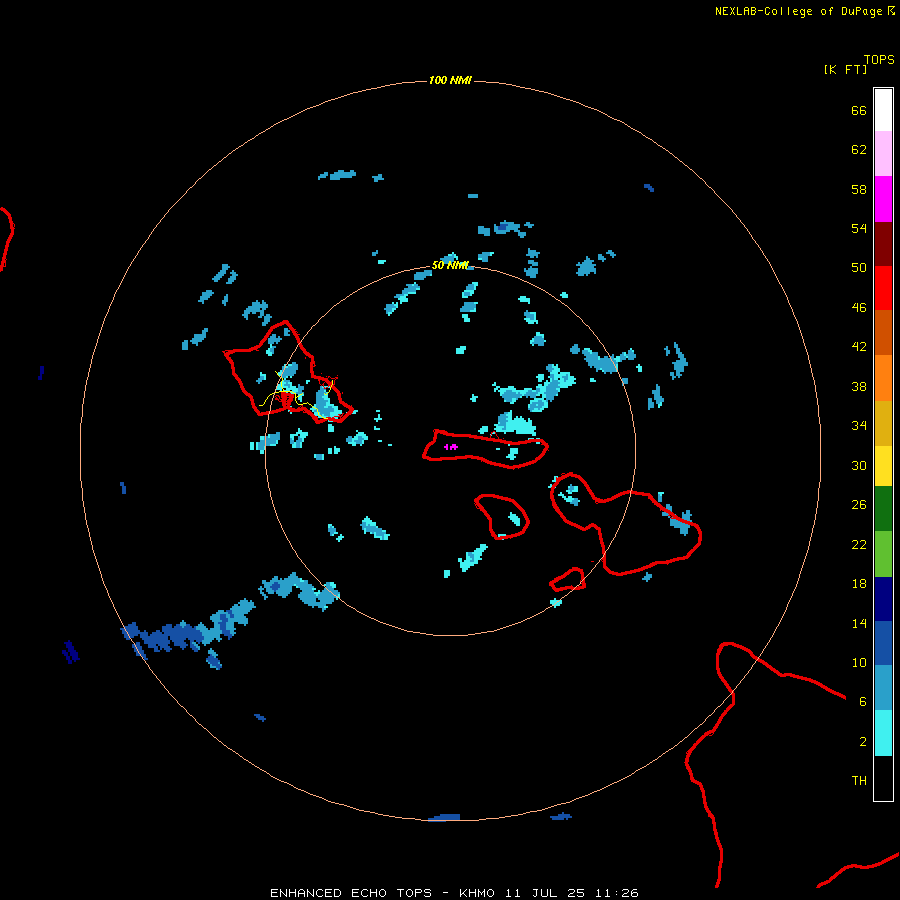Click the light pink legend swatch
Image resolution: width=900 pixels, height=900 pixels.
(883, 154)
